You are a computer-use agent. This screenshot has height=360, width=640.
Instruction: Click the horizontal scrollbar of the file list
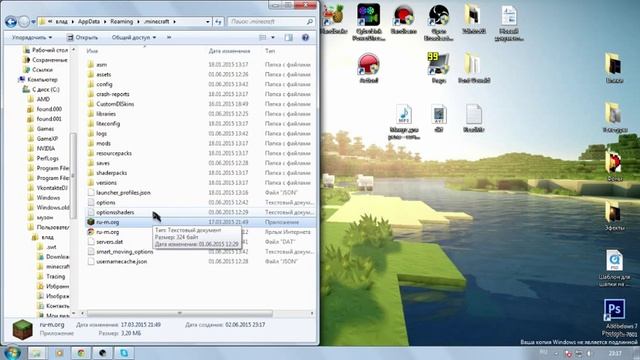pyautogui.click(x=180, y=313)
